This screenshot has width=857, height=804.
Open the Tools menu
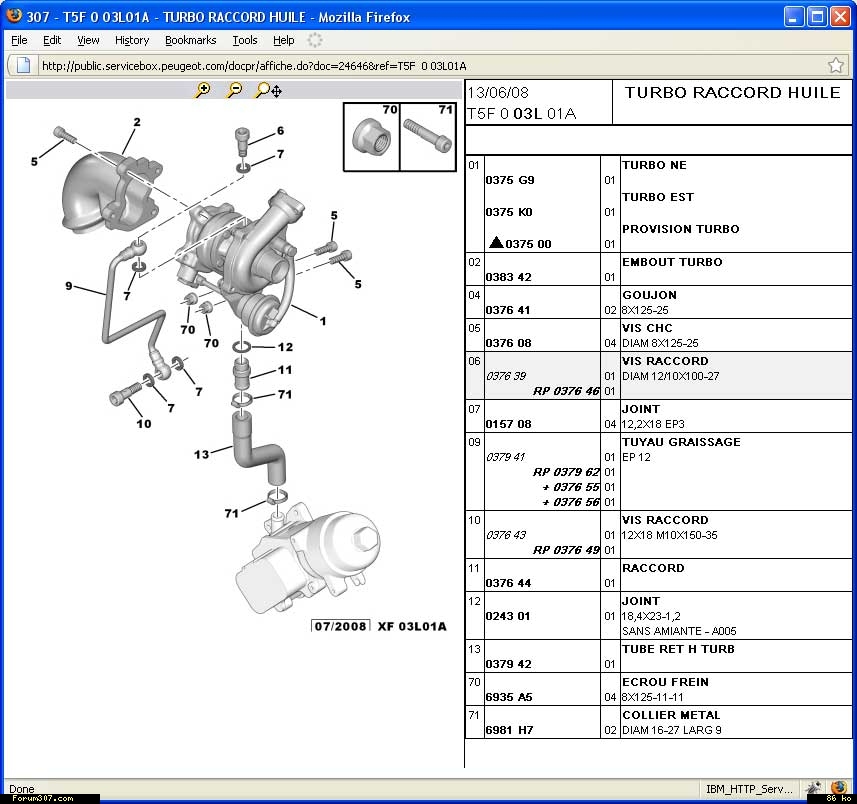(244, 40)
